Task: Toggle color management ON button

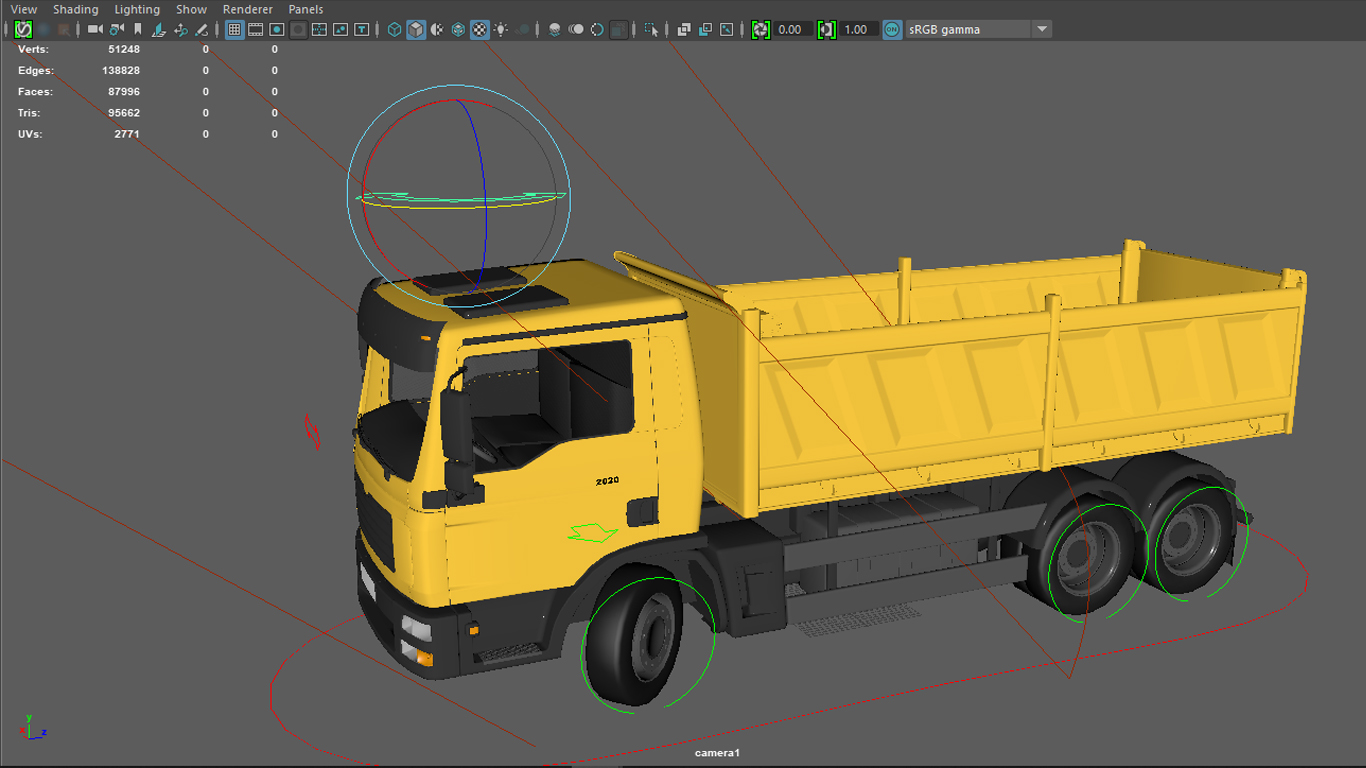Action: point(892,30)
